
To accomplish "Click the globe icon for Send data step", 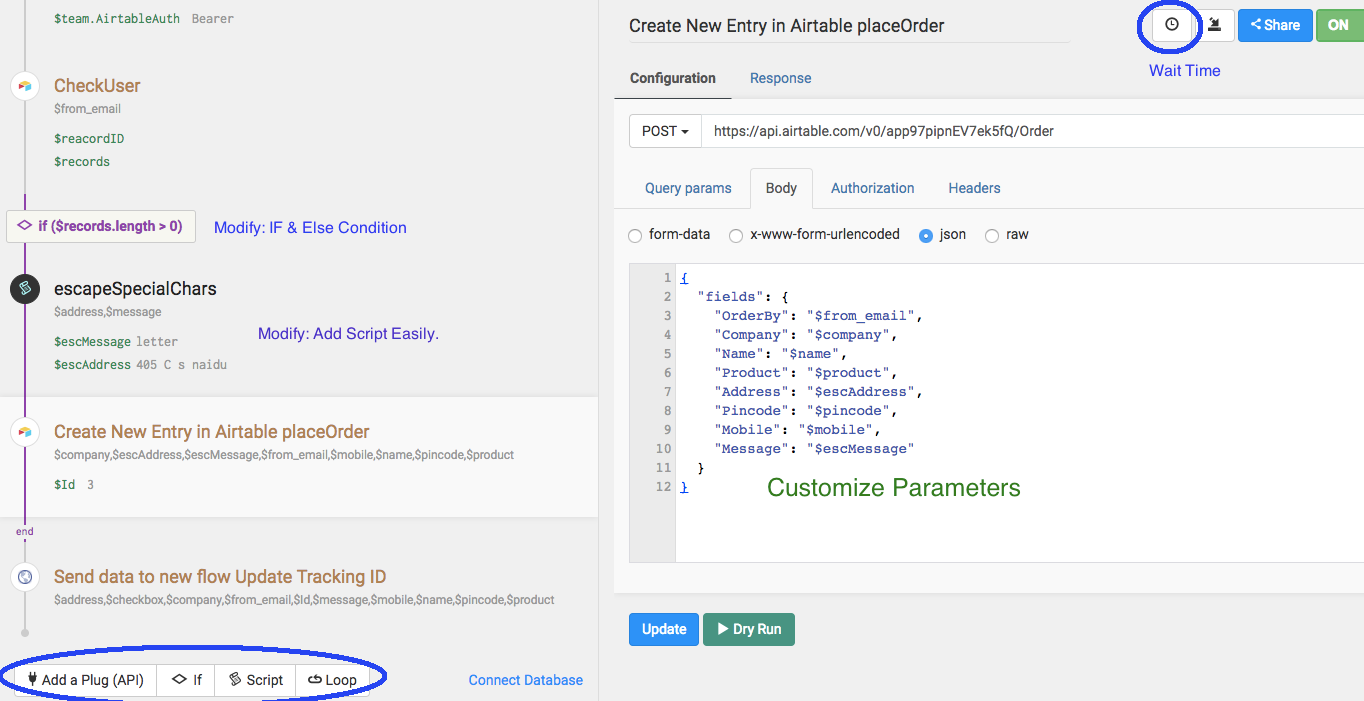I will tap(25, 577).
